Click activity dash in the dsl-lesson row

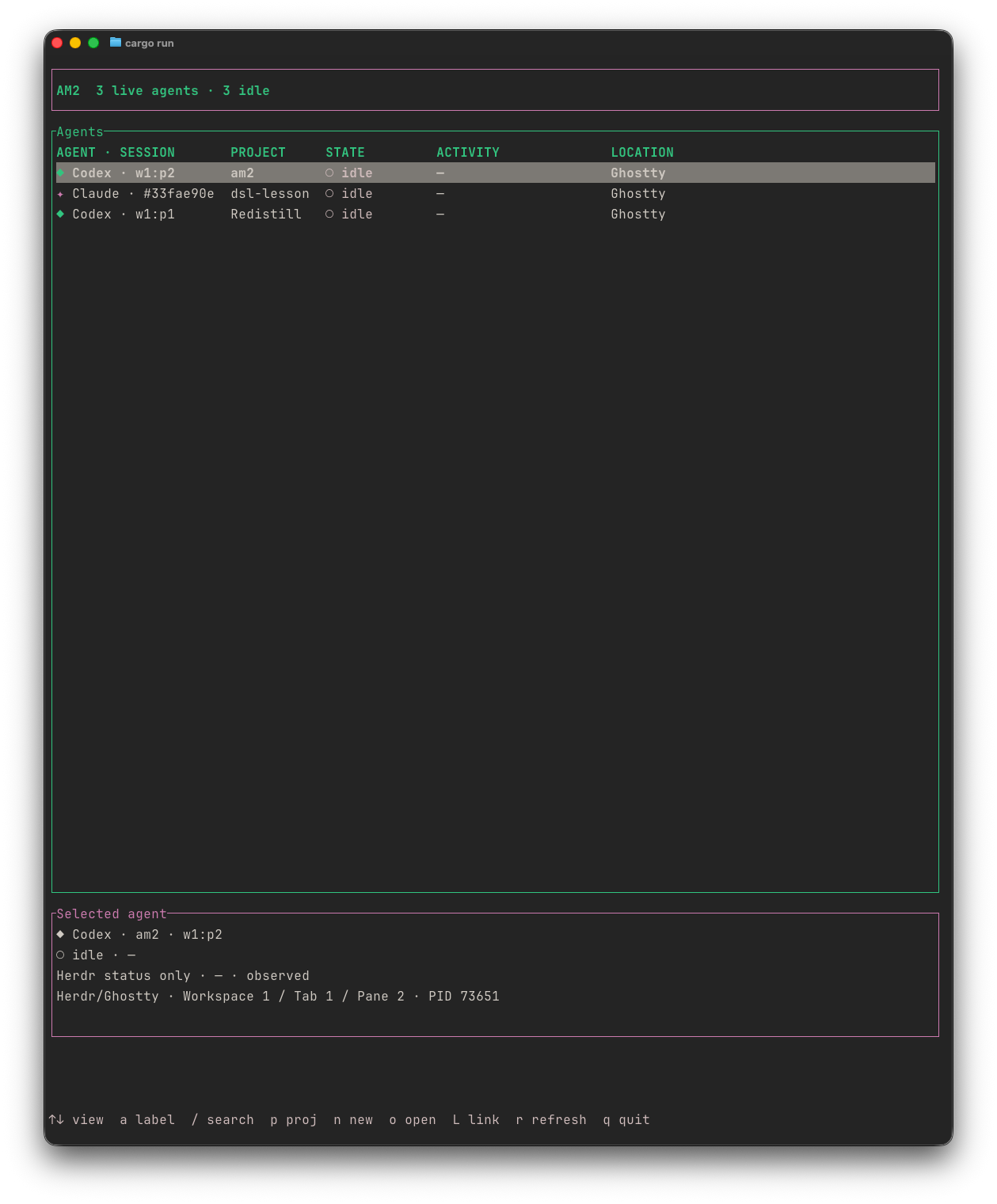pos(440,193)
